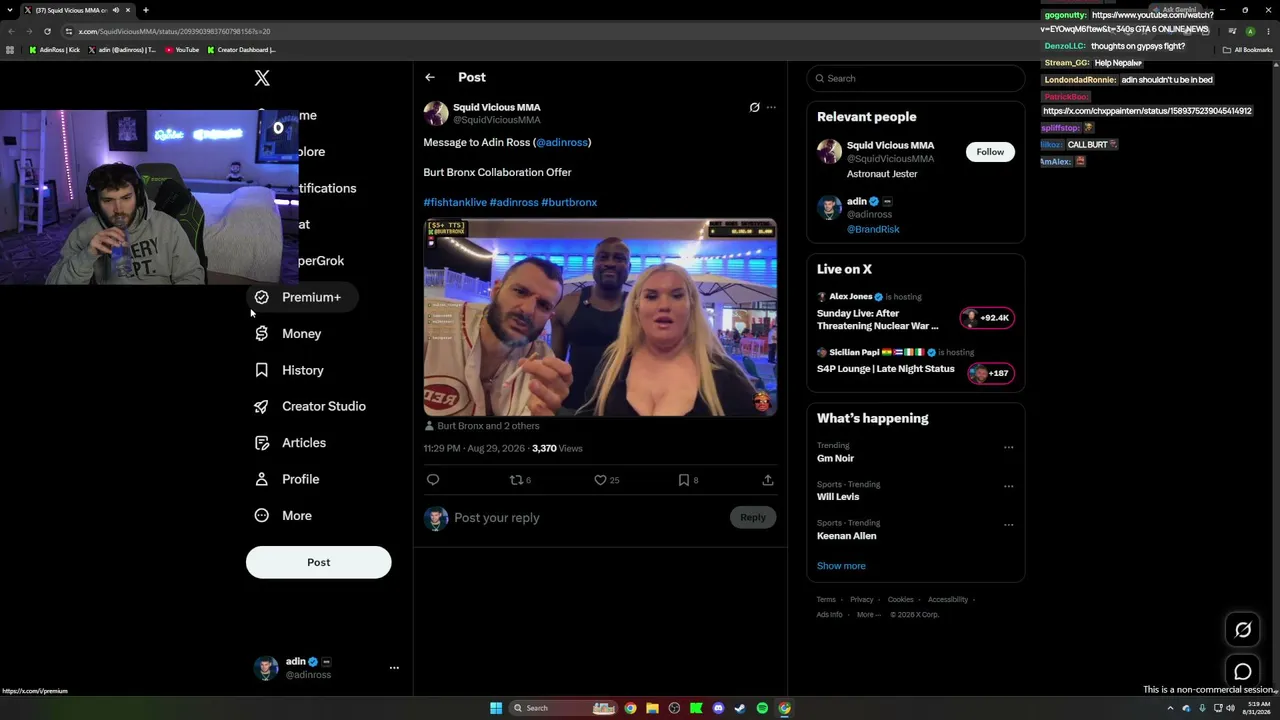Click the @adinross mention in the post
The height and width of the screenshot is (720, 1280).
tap(562, 142)
